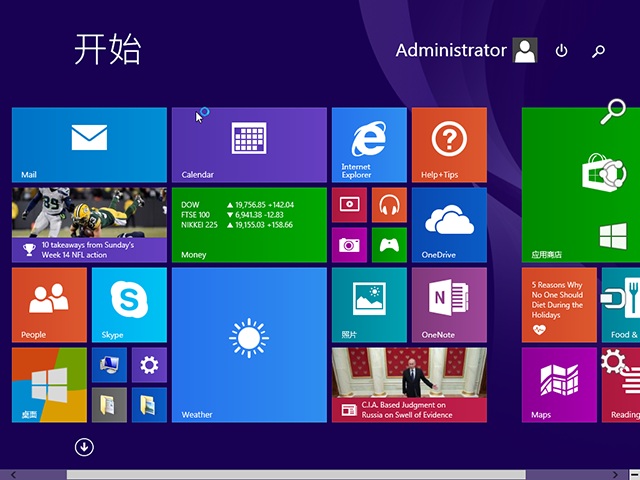This screenshot has width=640, height=480.
Task: Open the Maps tile
Action: click(559, 385)
